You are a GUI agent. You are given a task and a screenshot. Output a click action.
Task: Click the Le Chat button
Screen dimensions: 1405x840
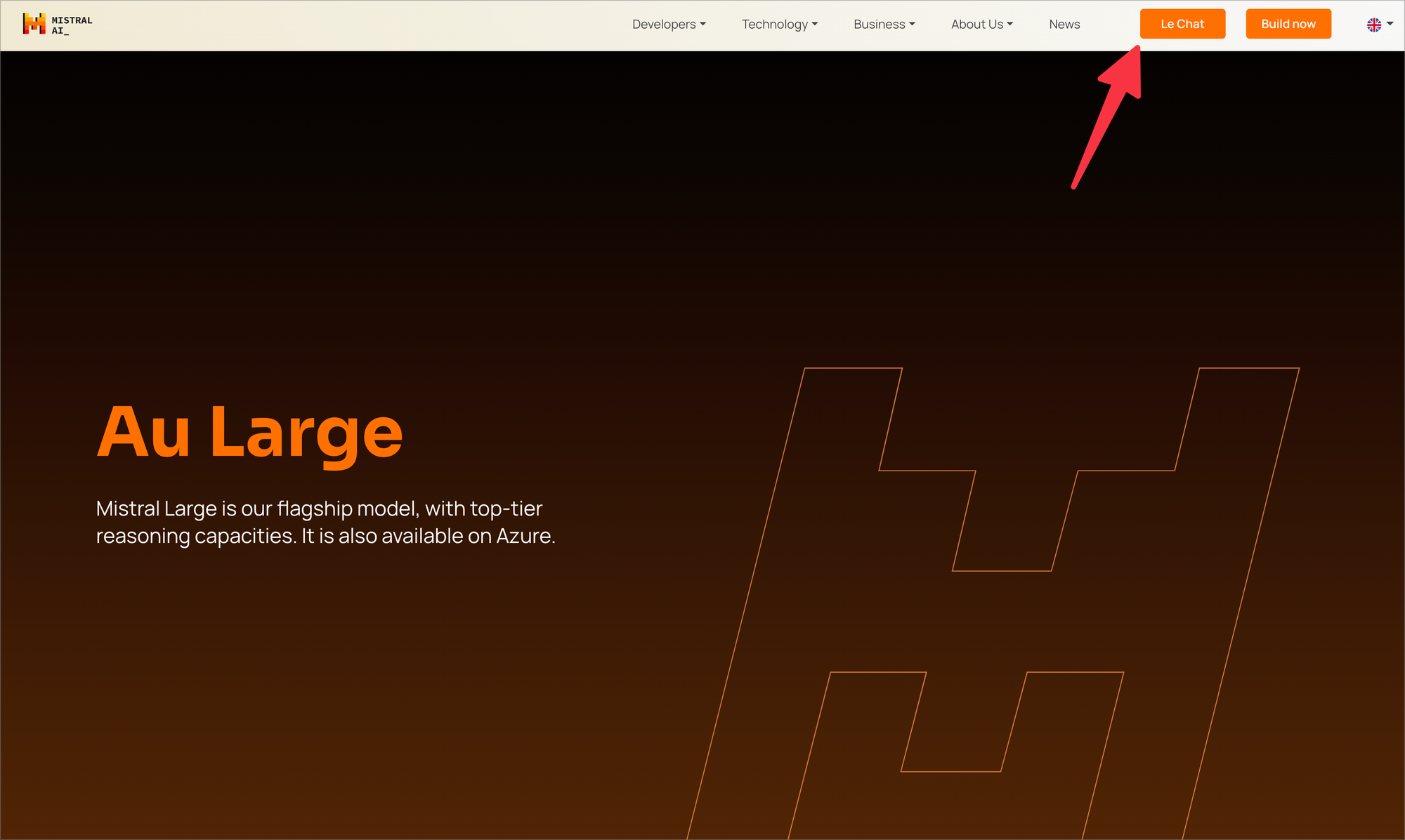(1182, 24)
